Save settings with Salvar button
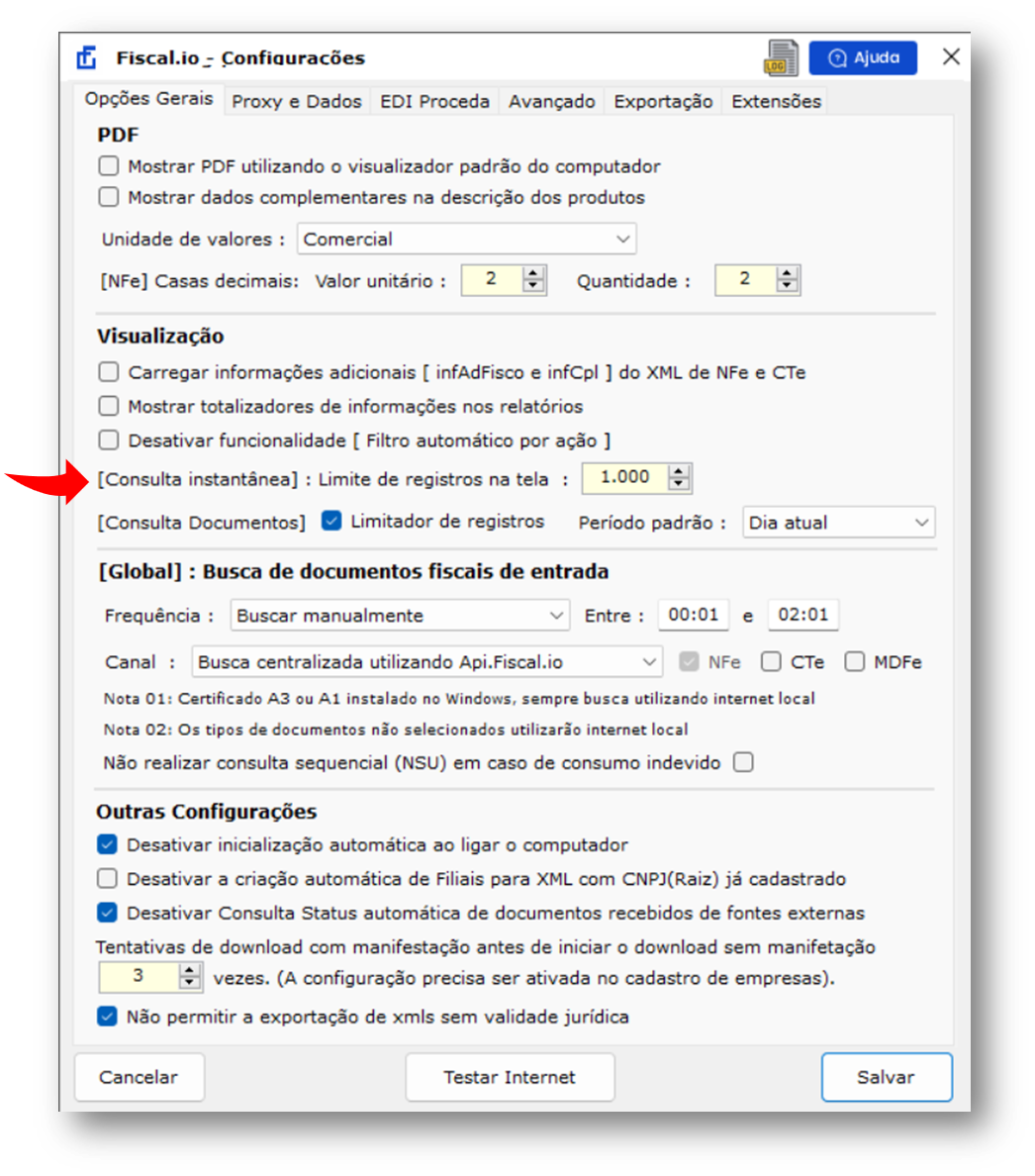This screenshot has width=1035, height=1176. click(886, 1077)
